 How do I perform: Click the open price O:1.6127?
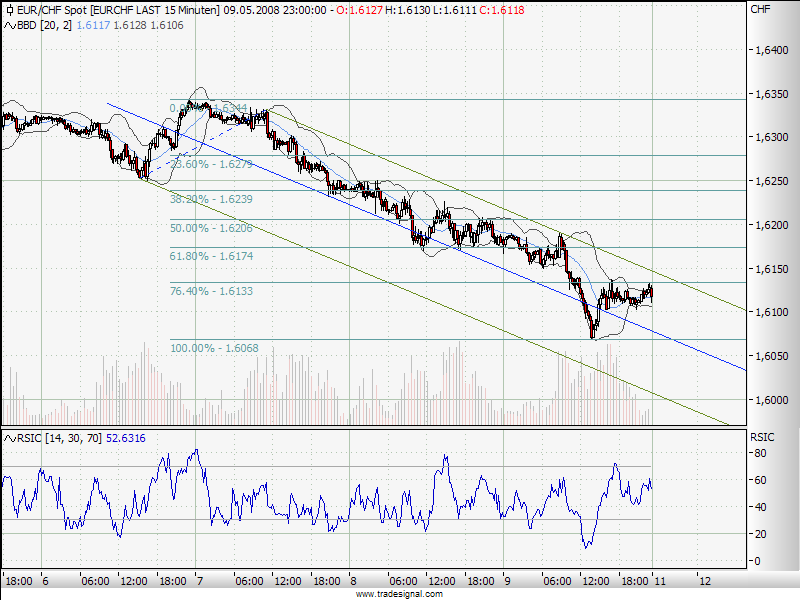click(x=360, y=10)
